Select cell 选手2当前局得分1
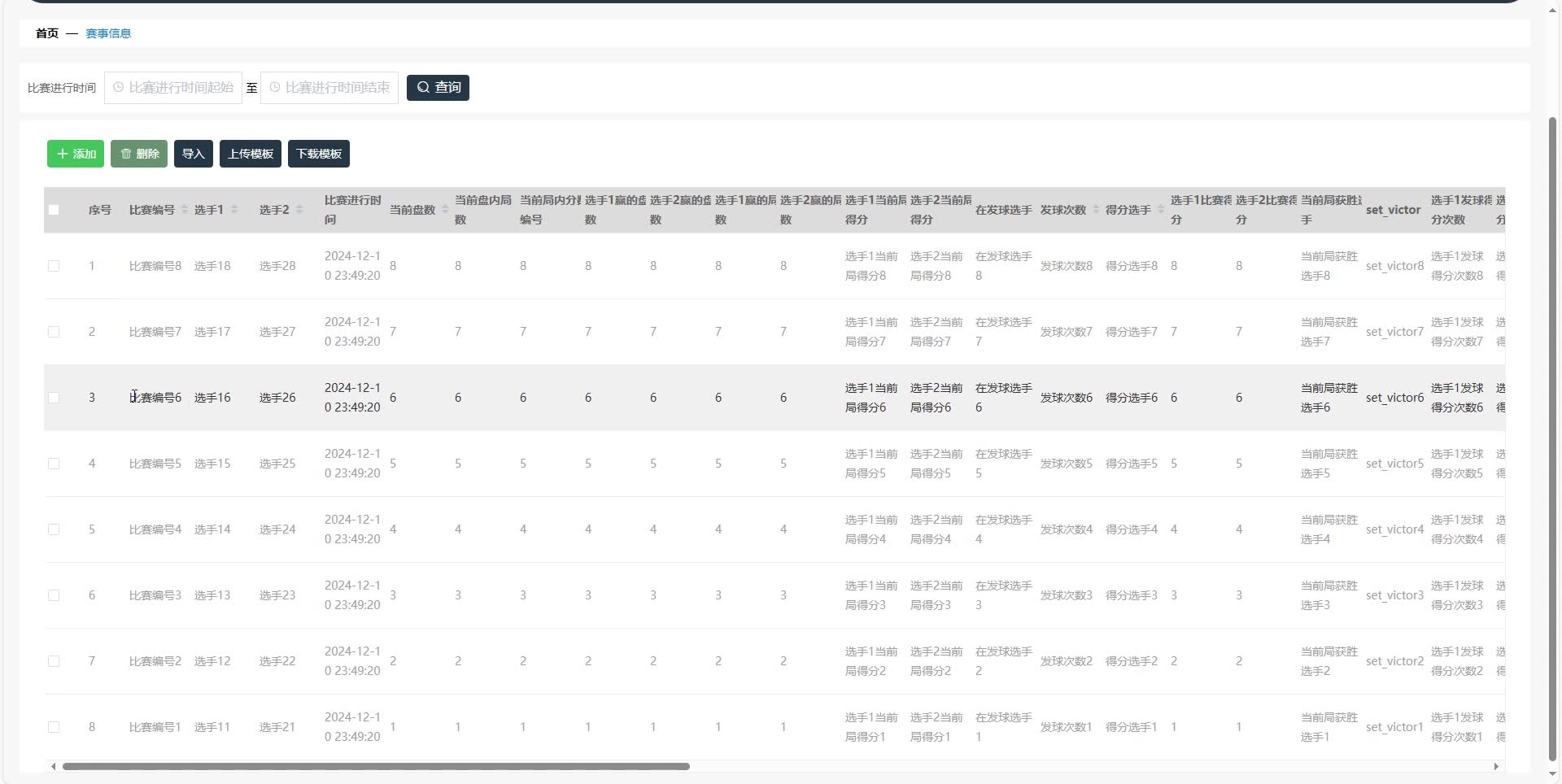Image resolution: width=1562 pixels, height=784 pixels. point(936,727)
